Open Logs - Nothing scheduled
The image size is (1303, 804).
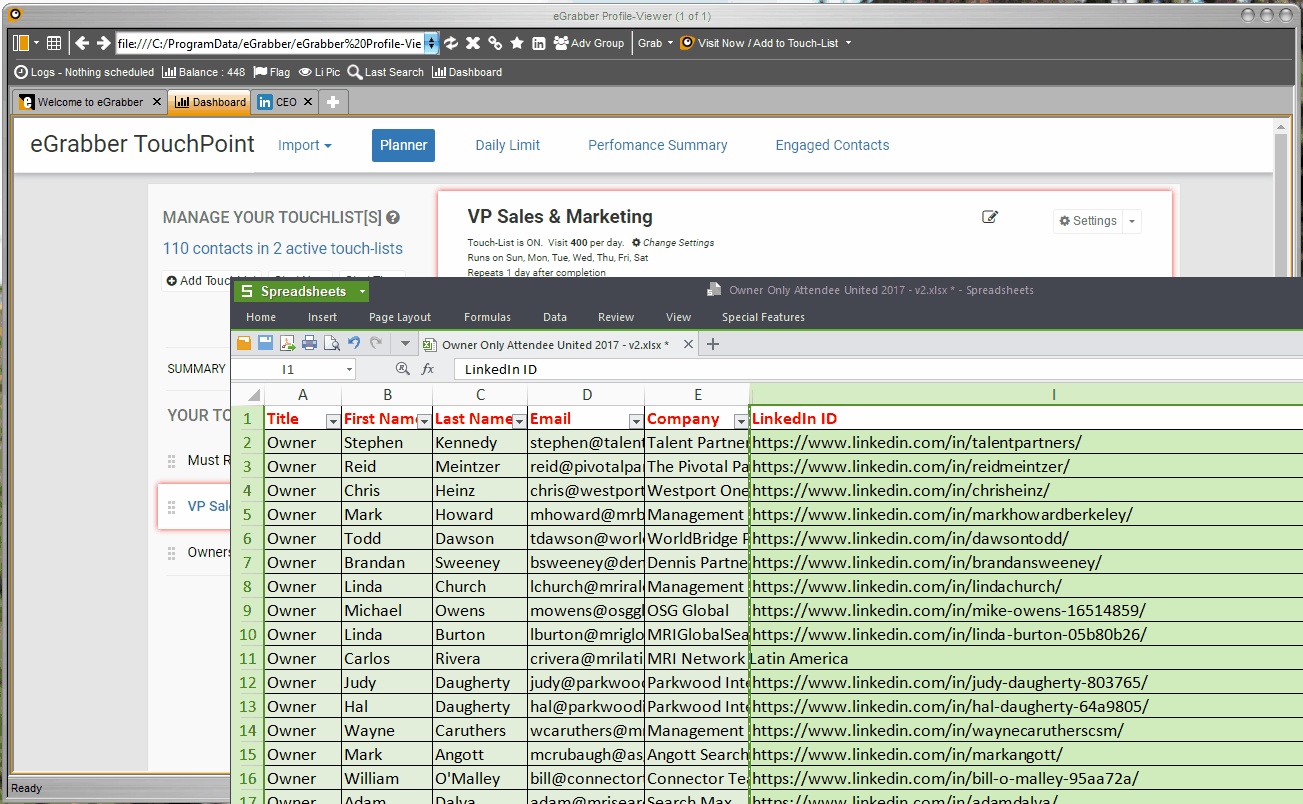[x=84, y=72]
